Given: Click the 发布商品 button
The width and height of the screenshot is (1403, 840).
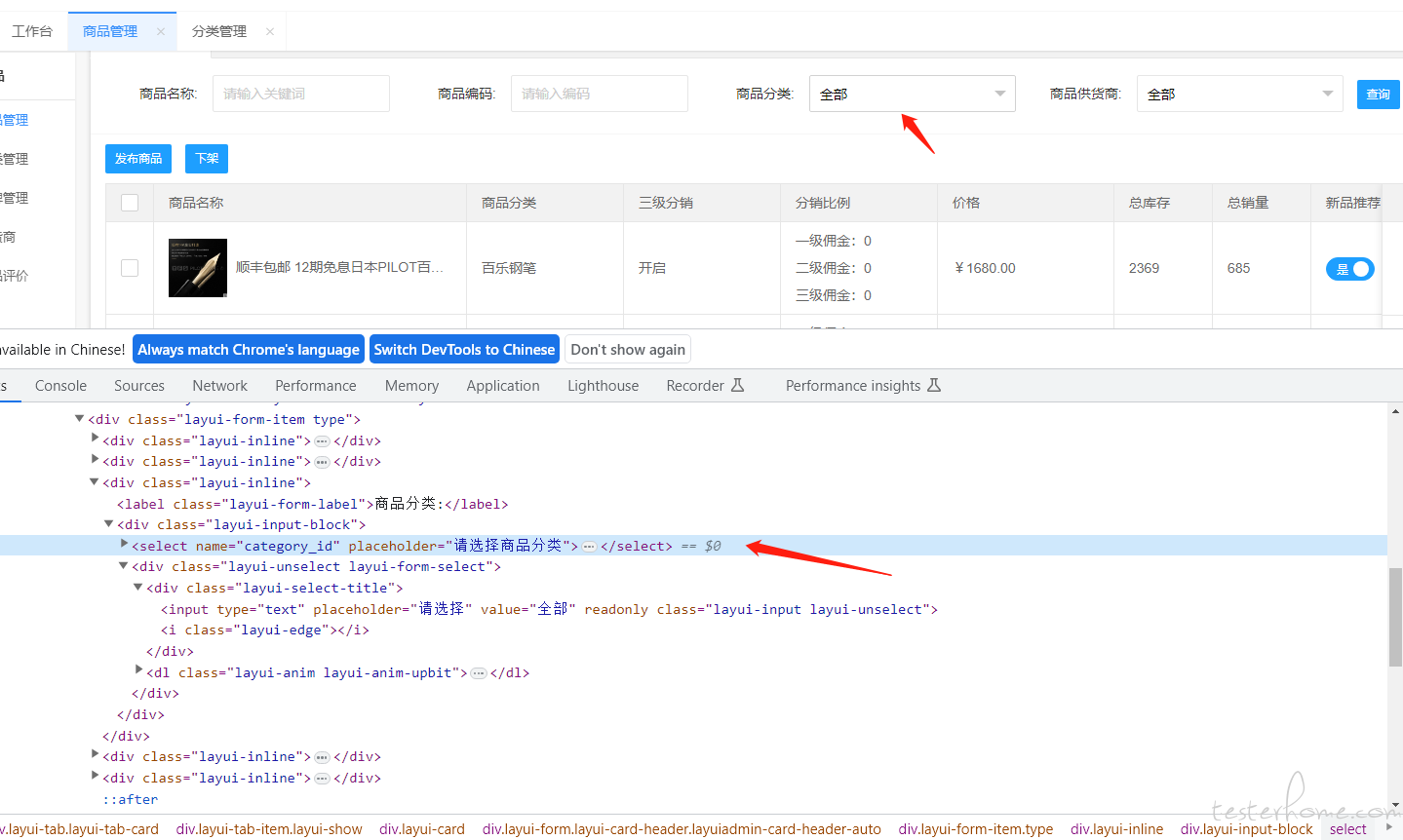Looking at the screenshot, I should coord(138,159).
